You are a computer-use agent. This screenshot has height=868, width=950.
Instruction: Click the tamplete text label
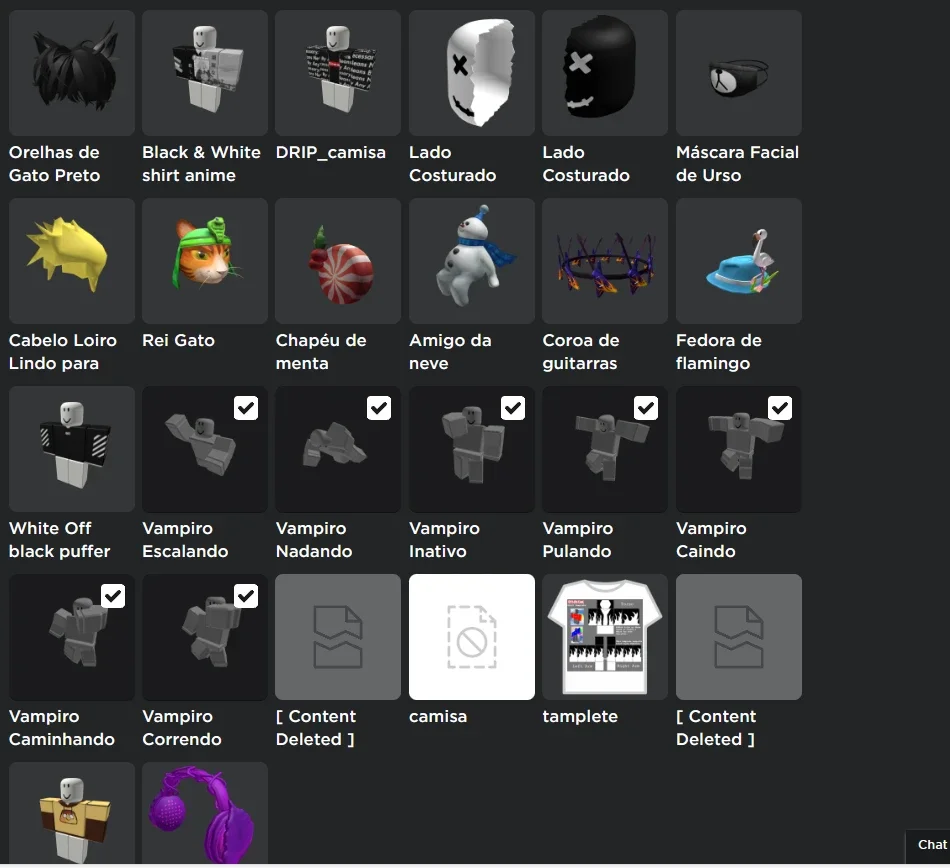tap(580, 717)
